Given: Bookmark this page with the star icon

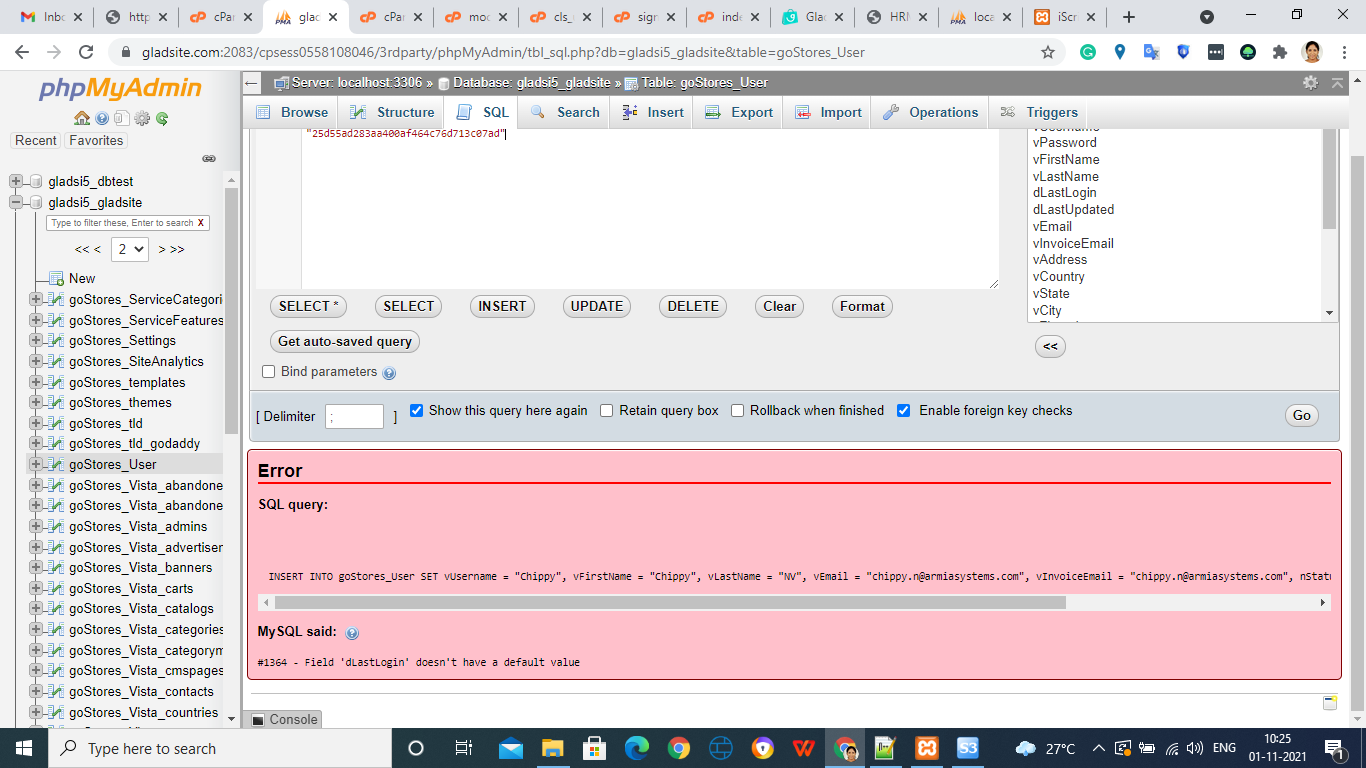Looking at the screenshot, I should [1048, 52].
